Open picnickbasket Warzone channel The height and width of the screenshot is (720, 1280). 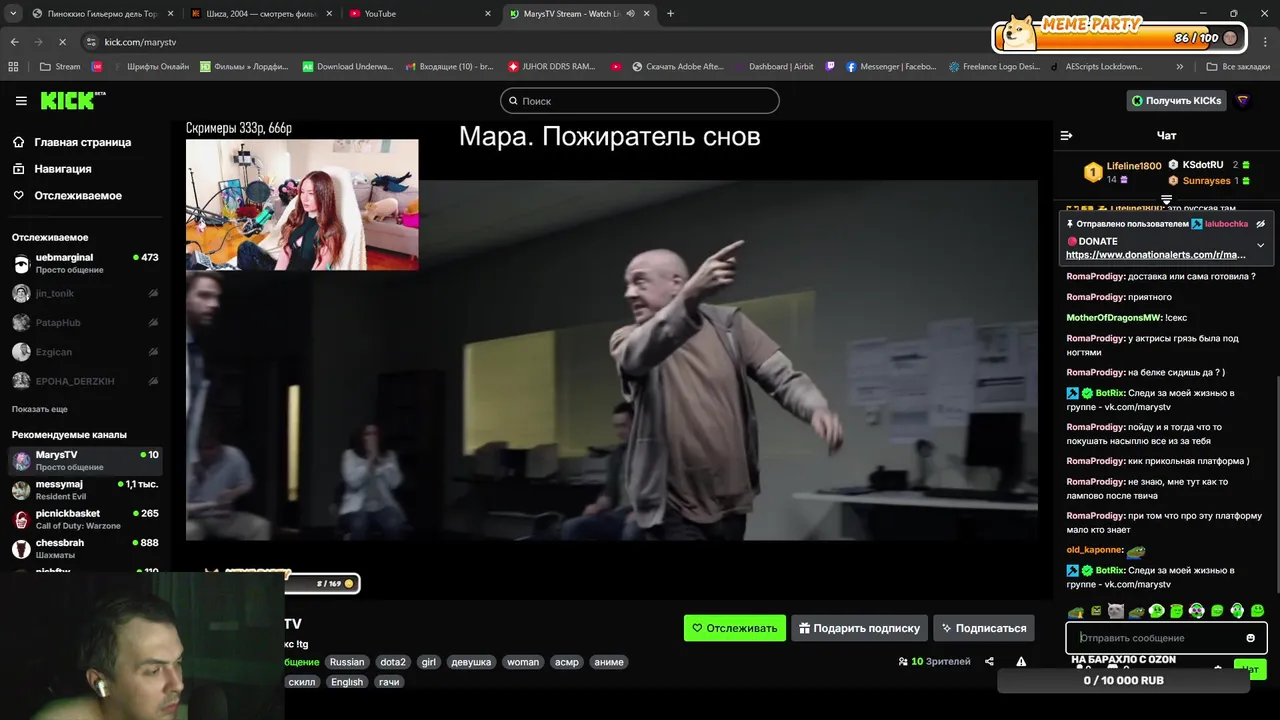pyautogui.click(x=85, y=519)
